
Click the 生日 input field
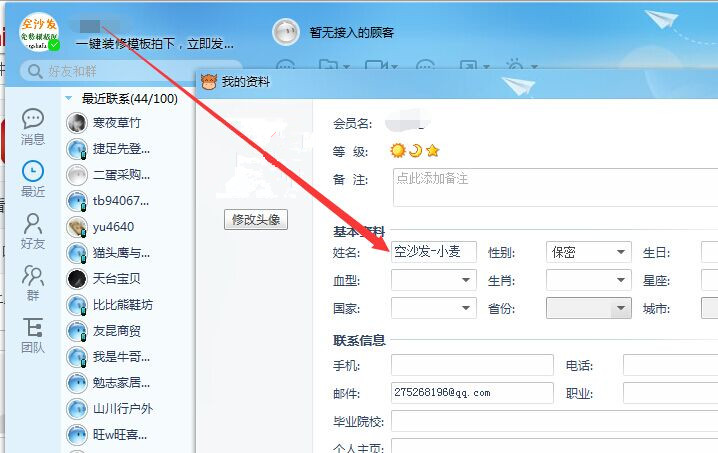(710, 252)
